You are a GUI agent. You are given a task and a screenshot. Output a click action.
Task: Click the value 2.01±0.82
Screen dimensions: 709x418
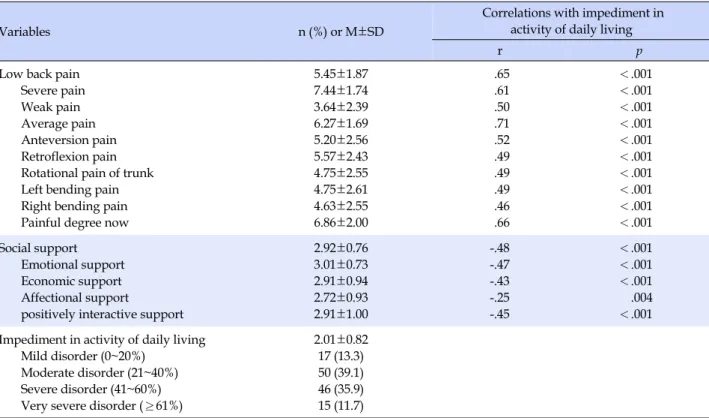[341, 340]
